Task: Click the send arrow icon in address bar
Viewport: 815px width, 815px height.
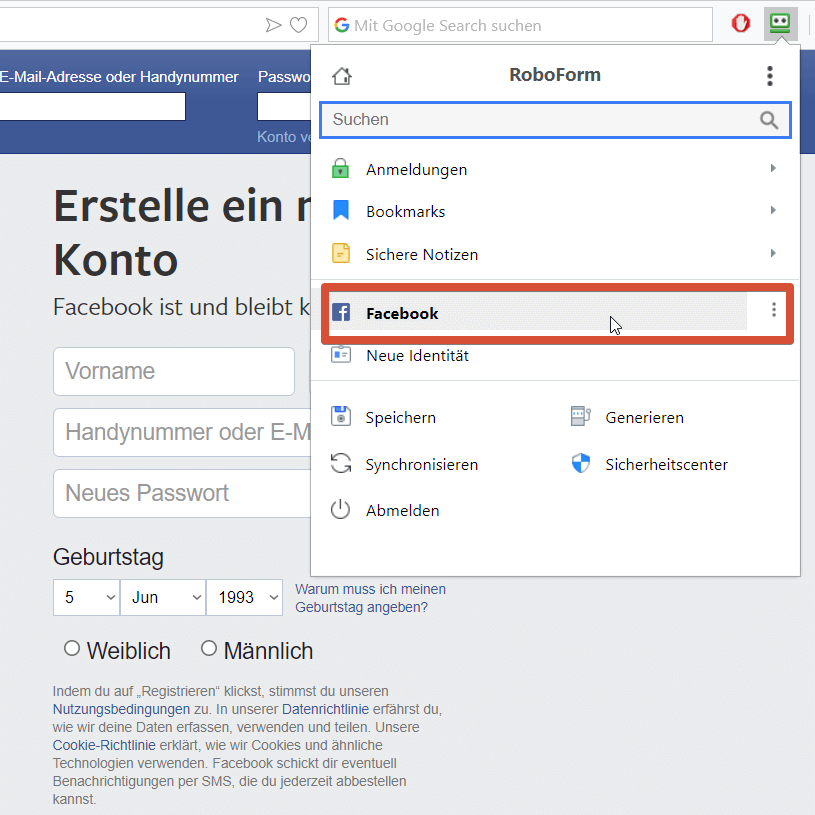Action: pos(273,25)
